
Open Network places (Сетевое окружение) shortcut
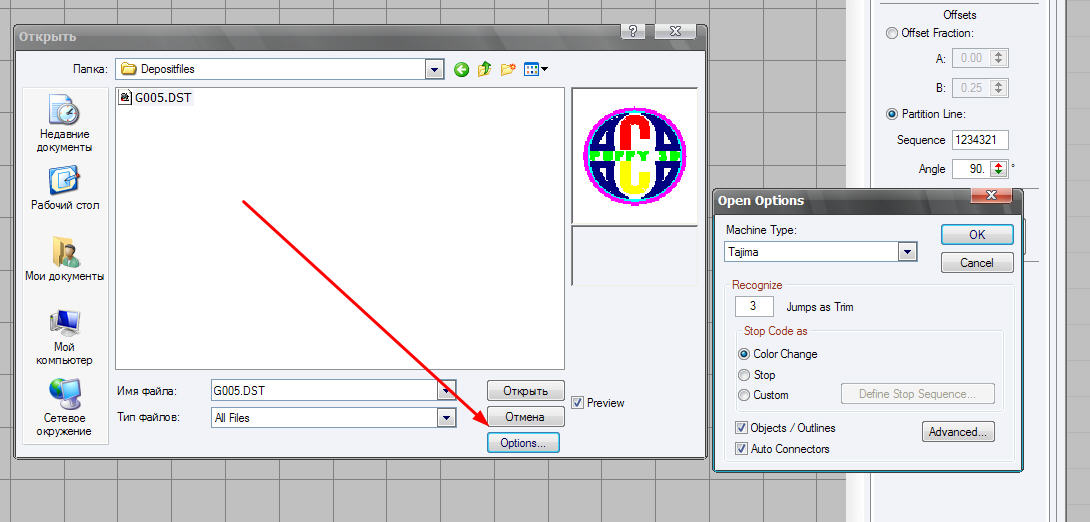(65, 408)
